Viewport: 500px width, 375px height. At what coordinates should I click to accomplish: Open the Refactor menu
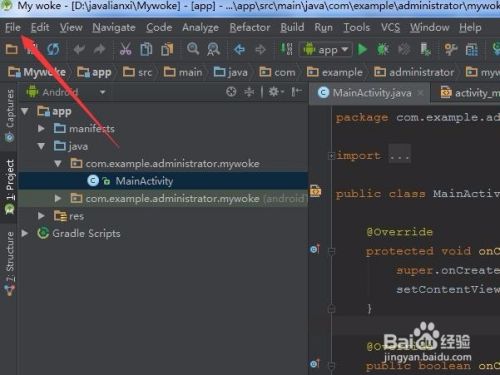[x=250, y=27]
